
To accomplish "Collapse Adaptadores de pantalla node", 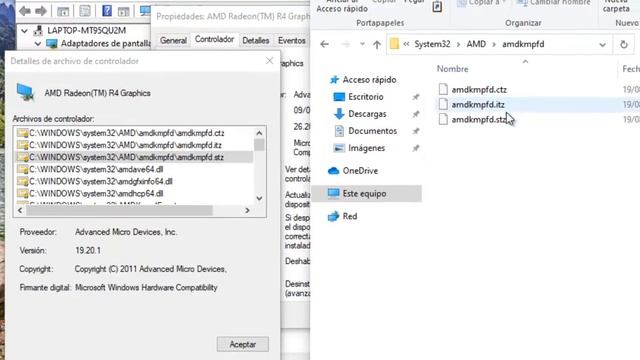I will point(38,43).
